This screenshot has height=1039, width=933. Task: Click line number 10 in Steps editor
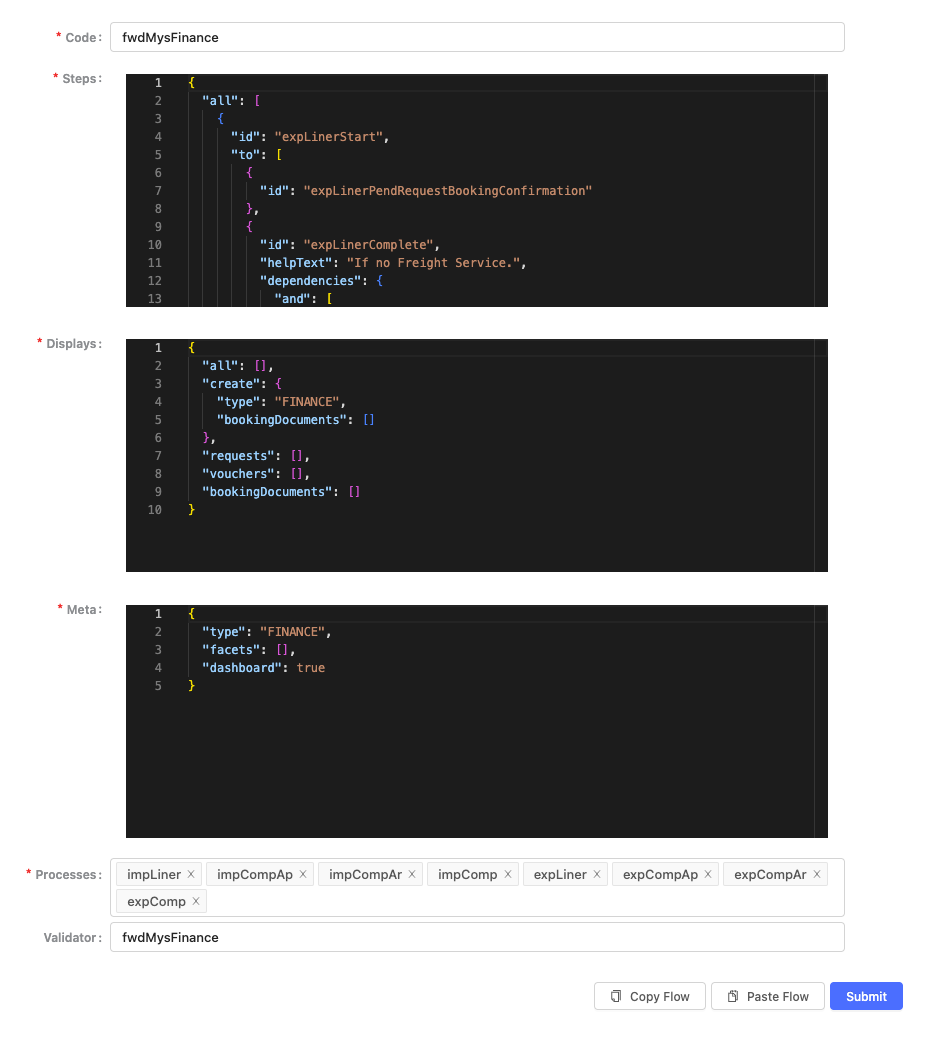point(154,245)
